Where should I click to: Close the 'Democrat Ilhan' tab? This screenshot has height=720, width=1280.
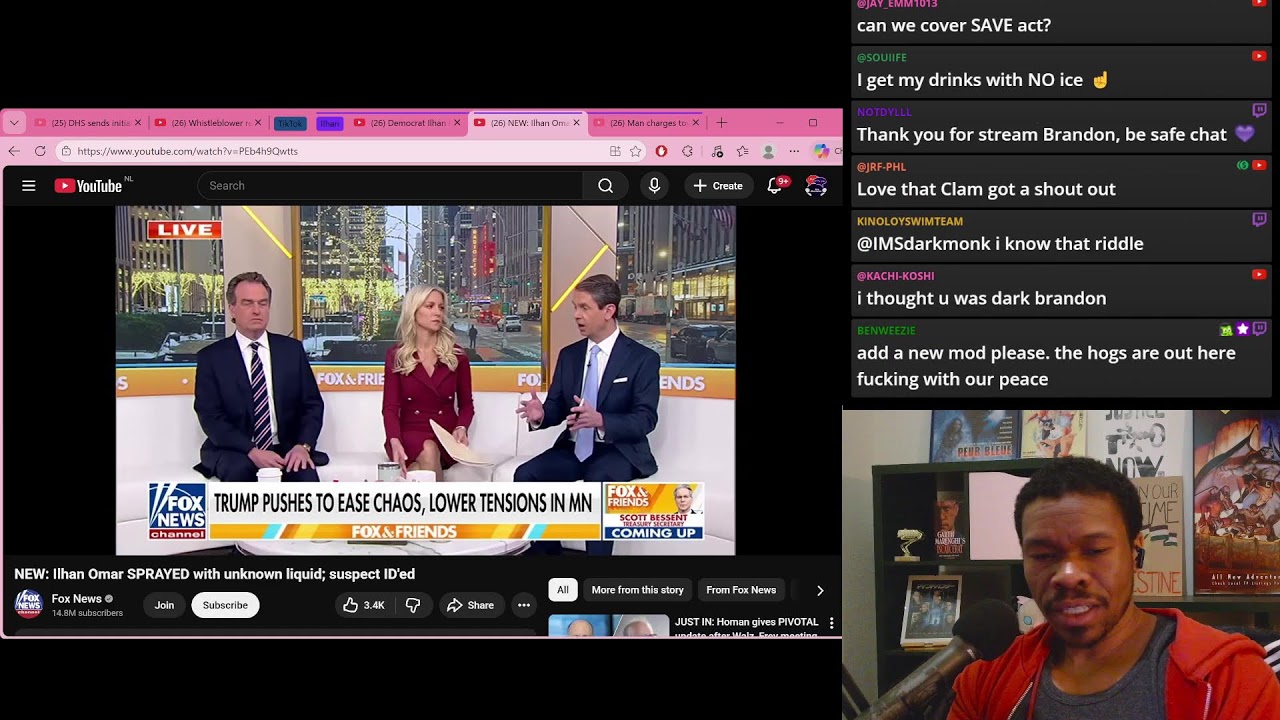(457, 123)
